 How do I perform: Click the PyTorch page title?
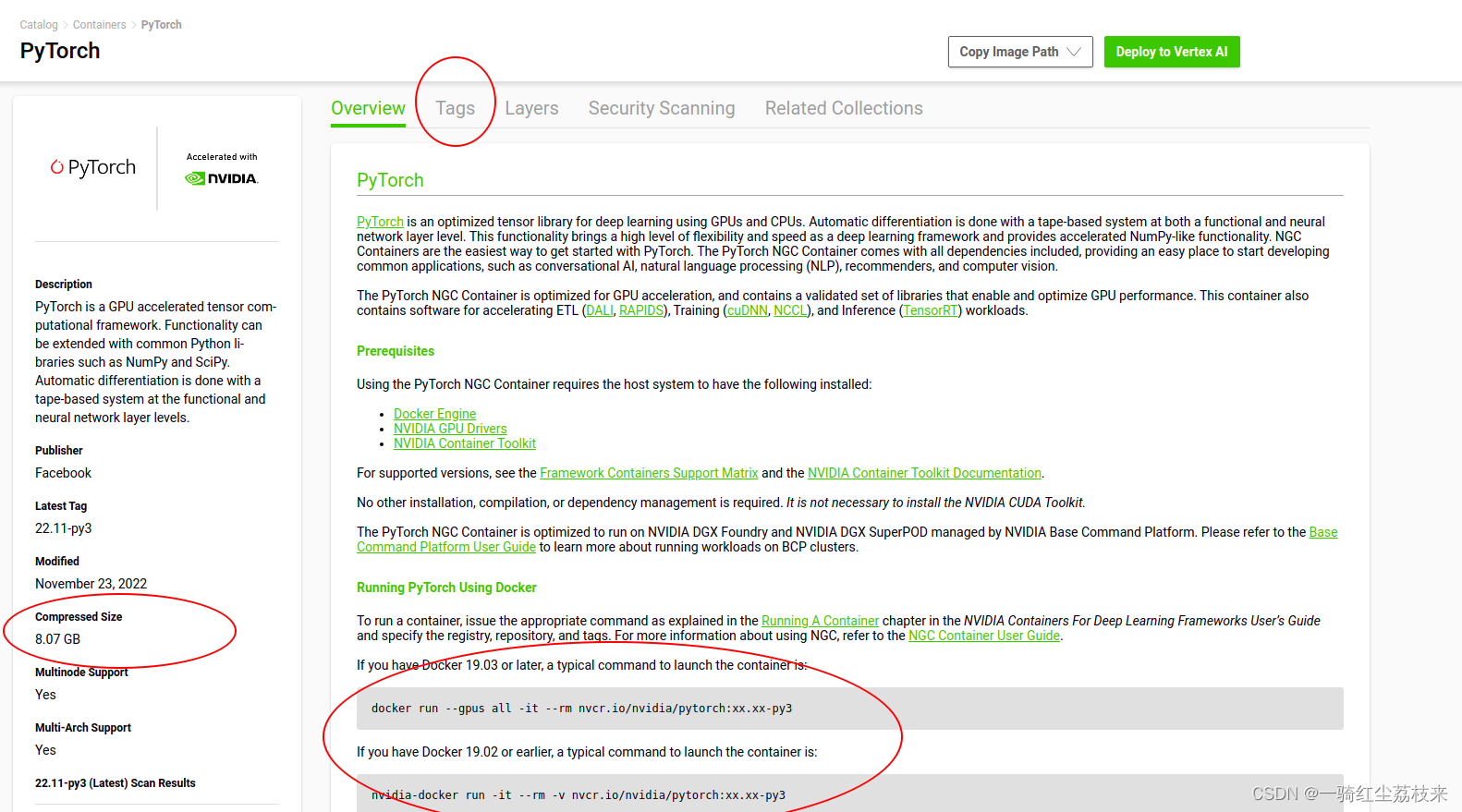[x=60, y=51]
